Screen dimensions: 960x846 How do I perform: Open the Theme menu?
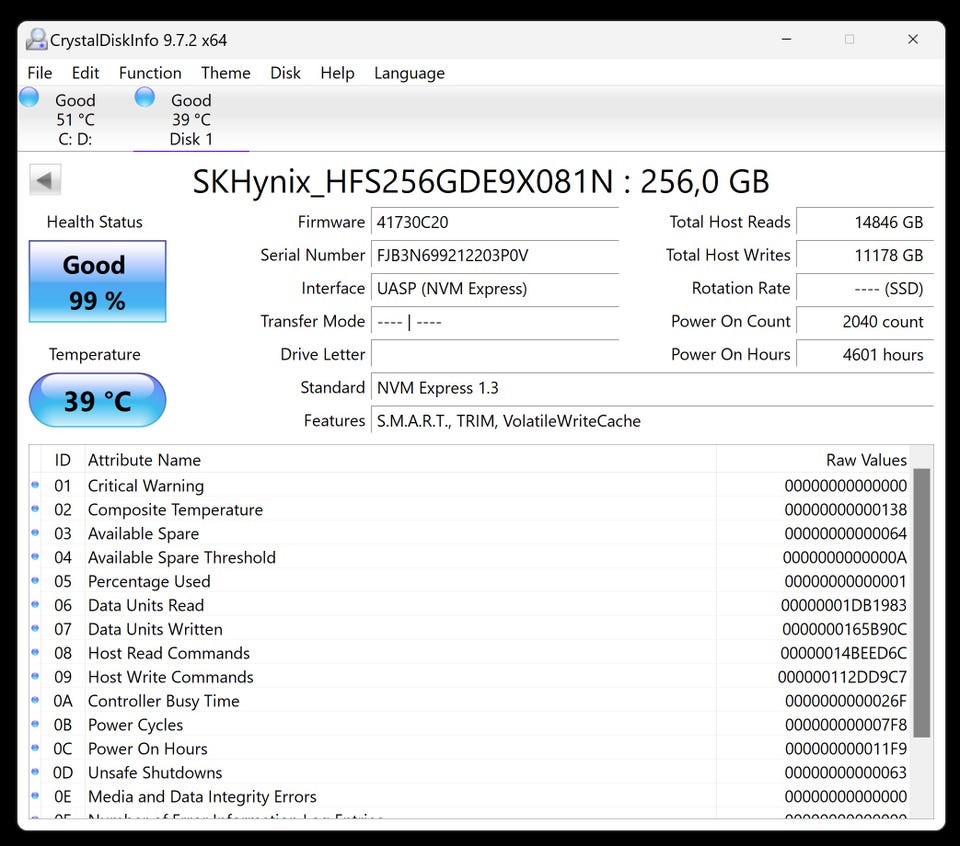226,73
